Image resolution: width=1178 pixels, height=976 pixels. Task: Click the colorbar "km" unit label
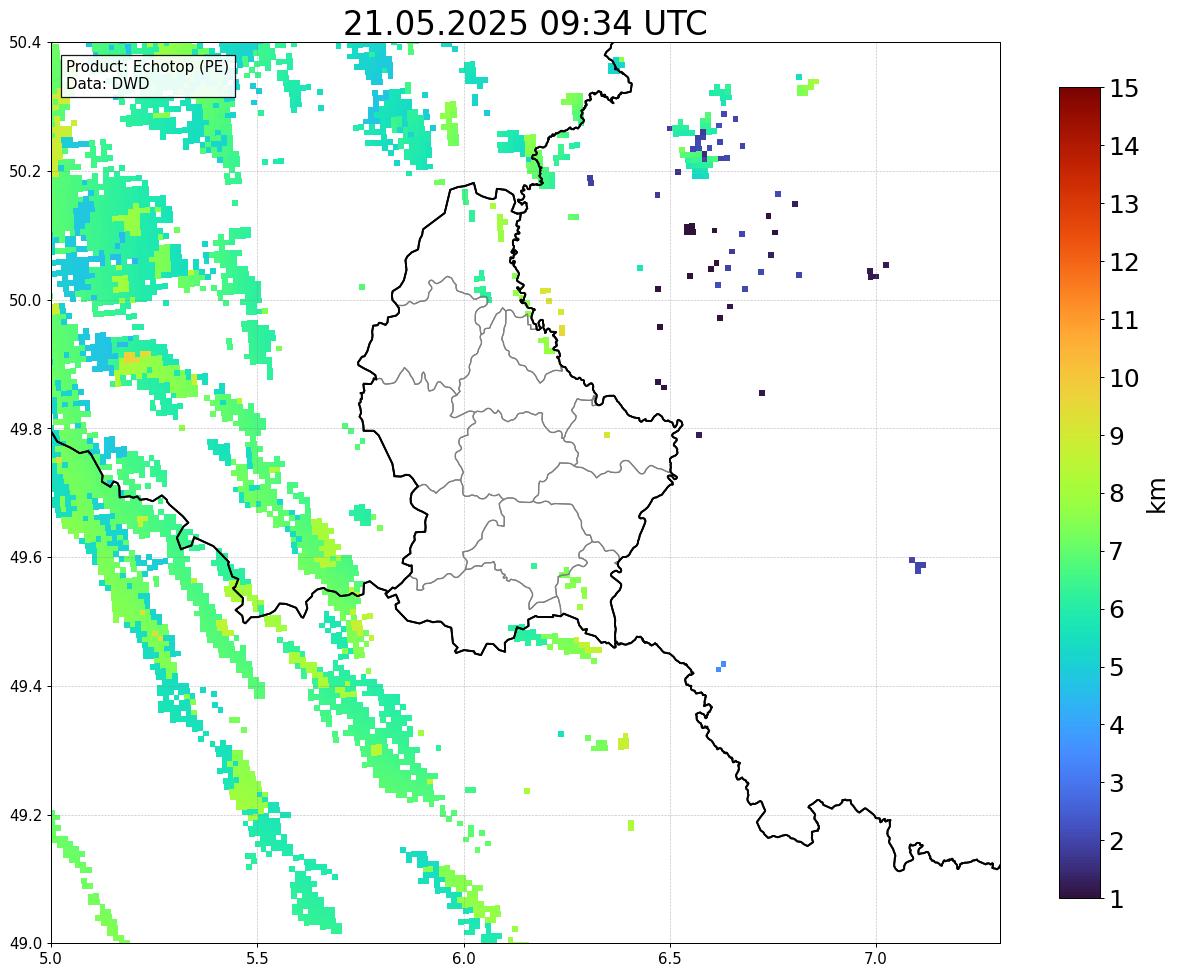[1157, 495]
